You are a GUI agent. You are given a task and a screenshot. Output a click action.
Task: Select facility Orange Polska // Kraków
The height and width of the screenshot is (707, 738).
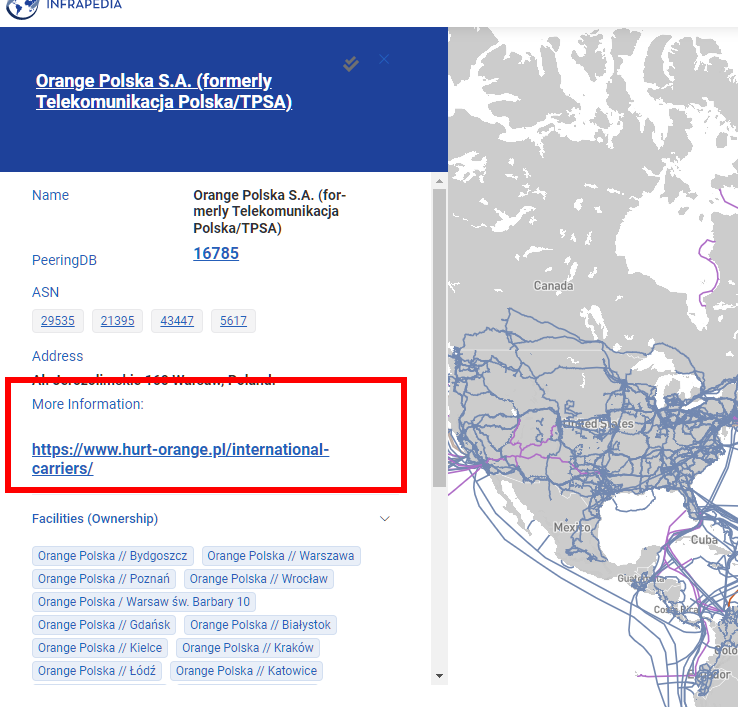[x=248, y=648]
